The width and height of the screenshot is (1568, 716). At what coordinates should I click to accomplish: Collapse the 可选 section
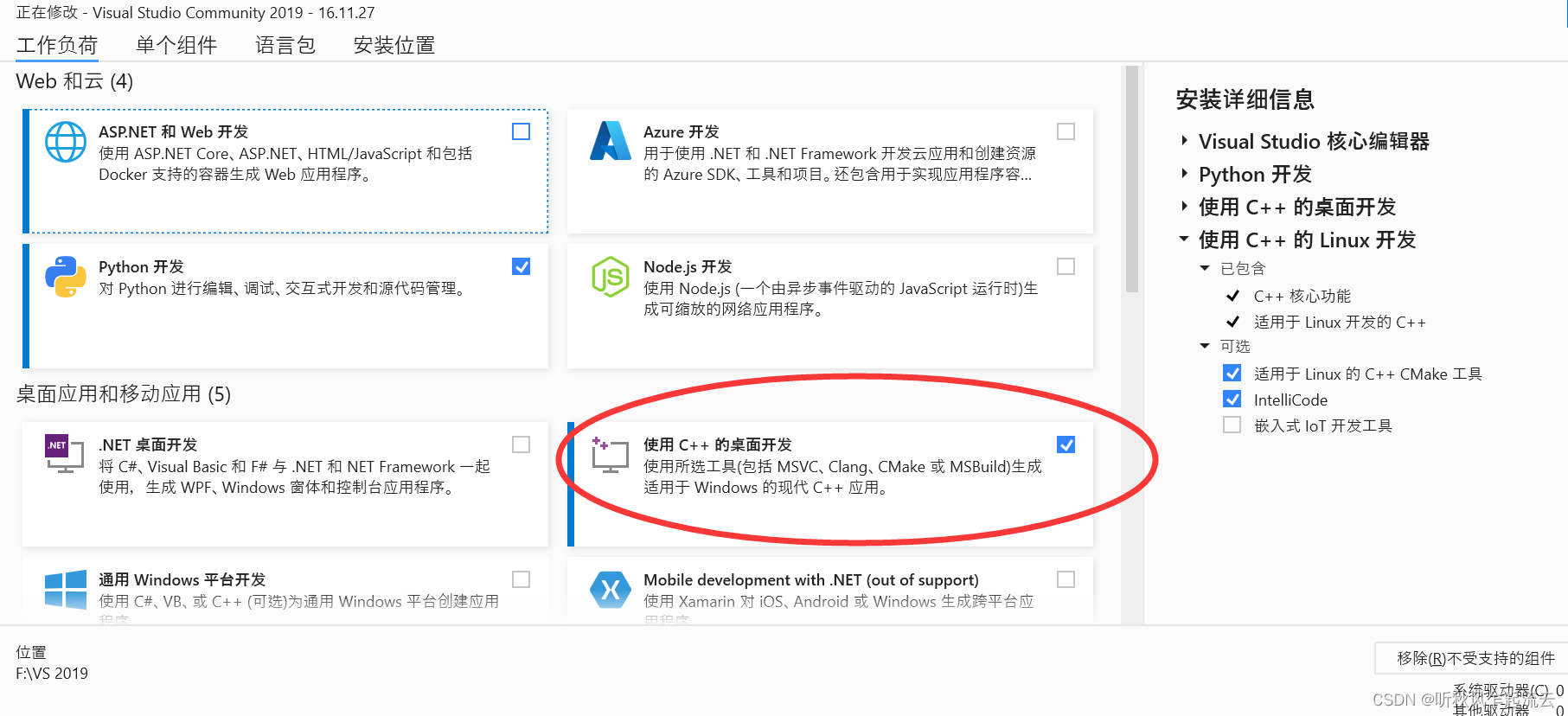coord(1205,346)
